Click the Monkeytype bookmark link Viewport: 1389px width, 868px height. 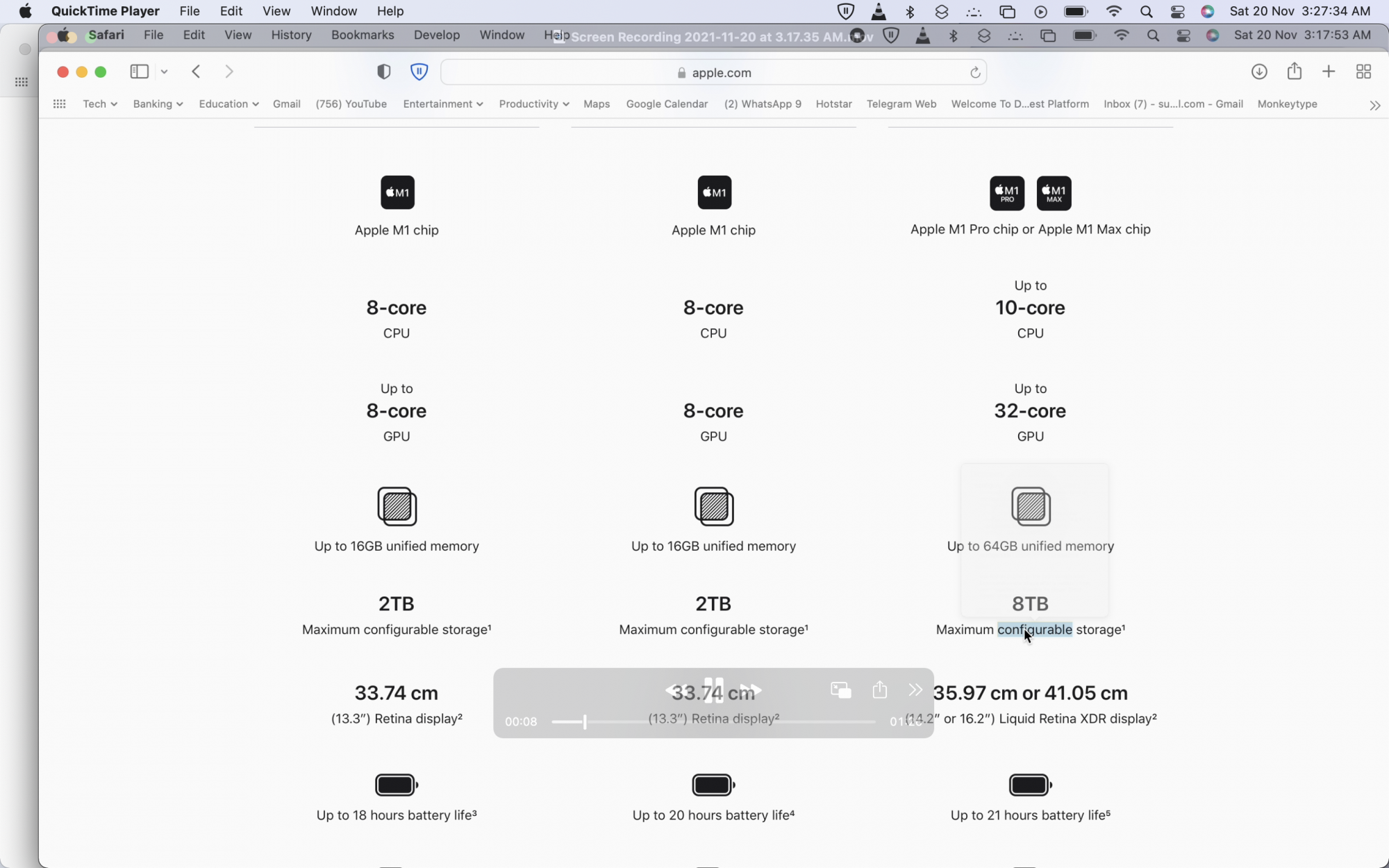1287,104
